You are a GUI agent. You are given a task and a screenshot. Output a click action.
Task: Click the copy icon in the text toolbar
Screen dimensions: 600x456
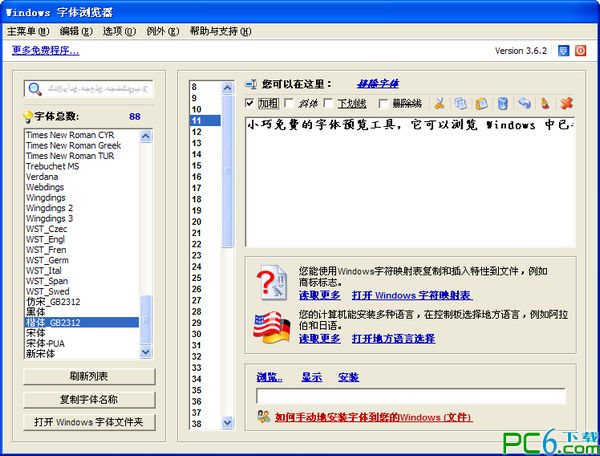pos(461,103)
